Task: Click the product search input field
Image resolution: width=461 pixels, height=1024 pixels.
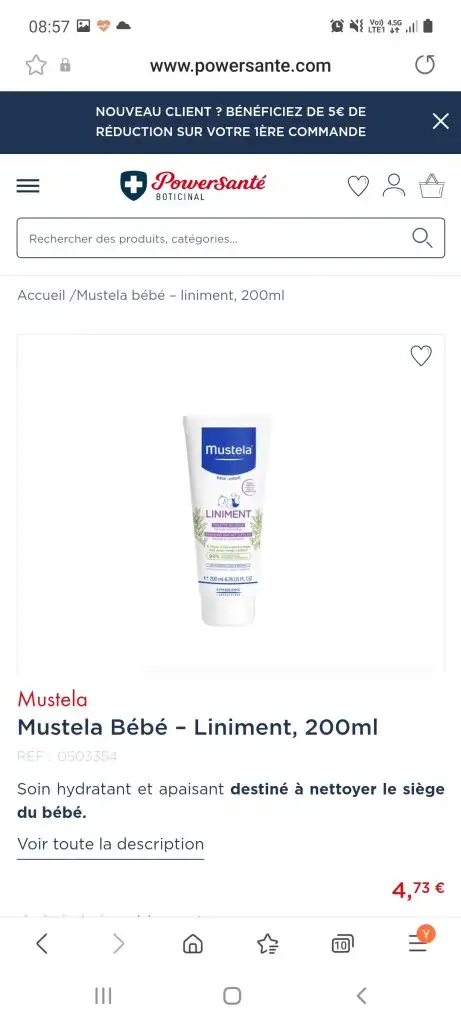Action: tap(230, 238)
